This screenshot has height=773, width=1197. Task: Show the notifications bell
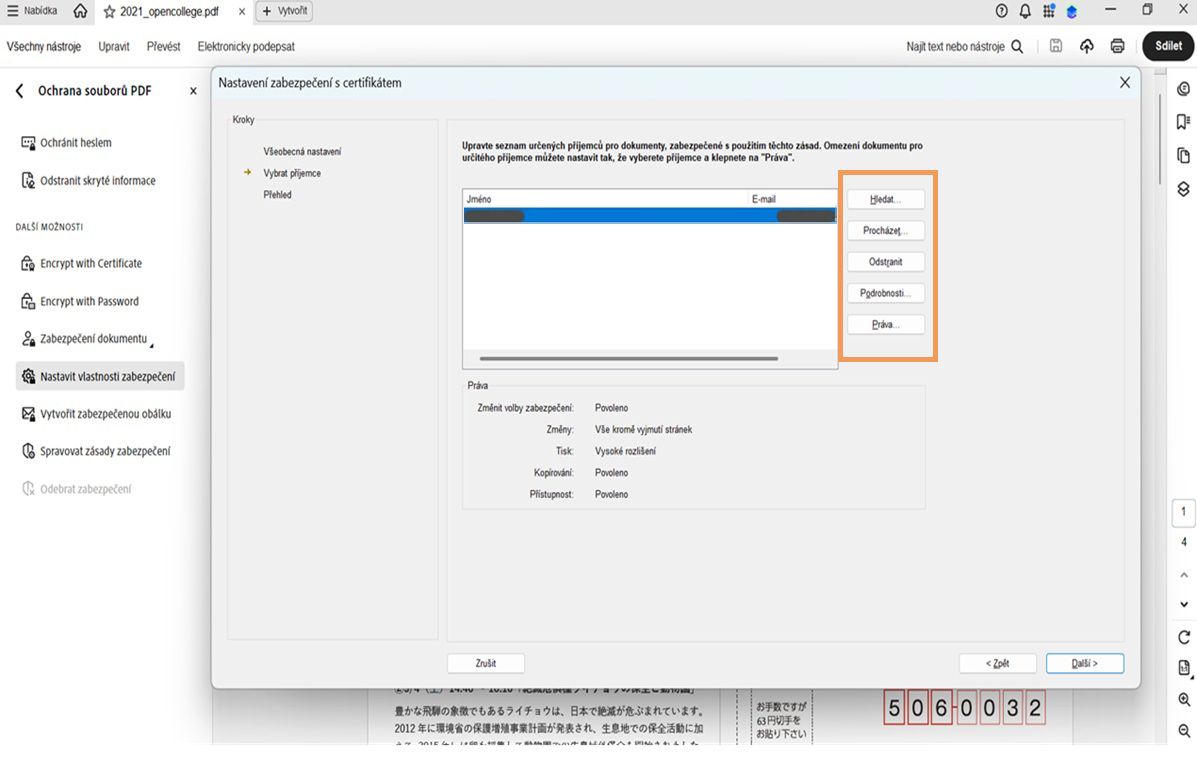pyautogui.click(x=1025, y=11)
